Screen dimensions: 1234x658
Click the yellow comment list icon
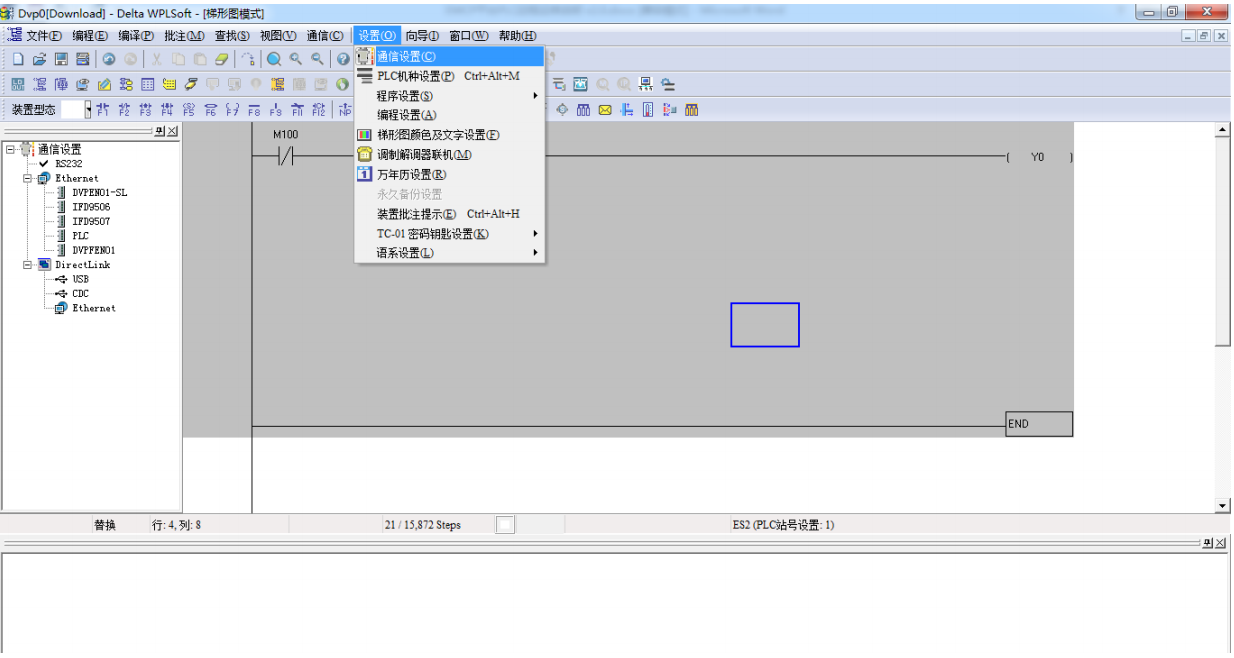(x=169, y=84)
